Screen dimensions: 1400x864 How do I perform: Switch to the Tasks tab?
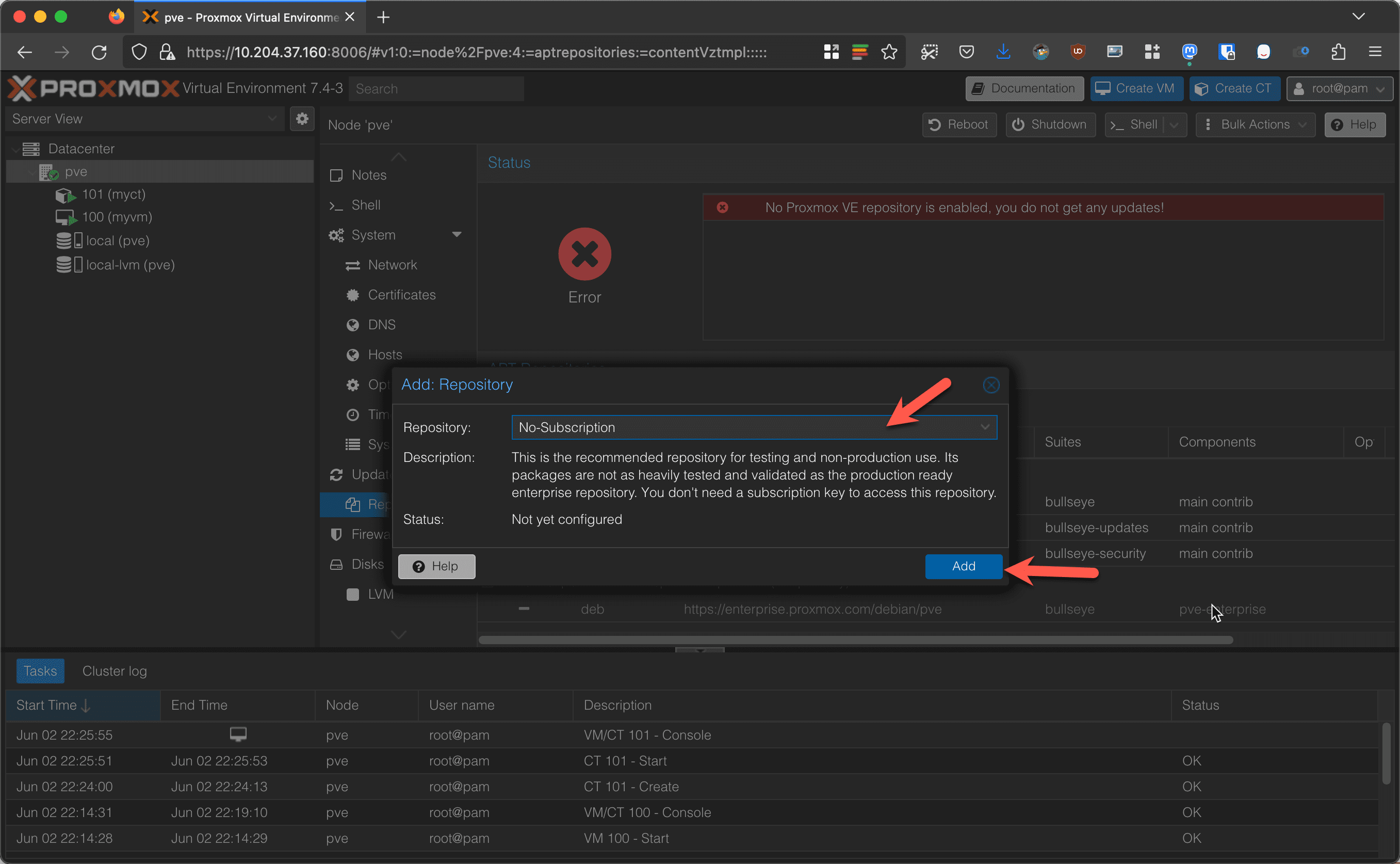tap(40, 670)
